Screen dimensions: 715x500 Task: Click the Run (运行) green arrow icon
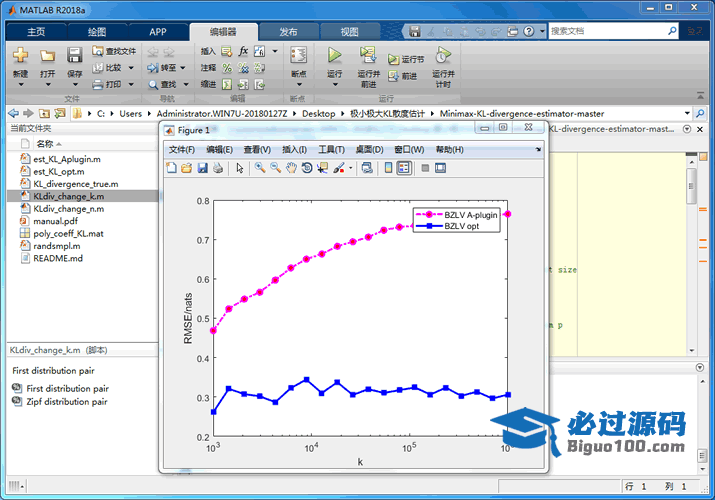334,55
